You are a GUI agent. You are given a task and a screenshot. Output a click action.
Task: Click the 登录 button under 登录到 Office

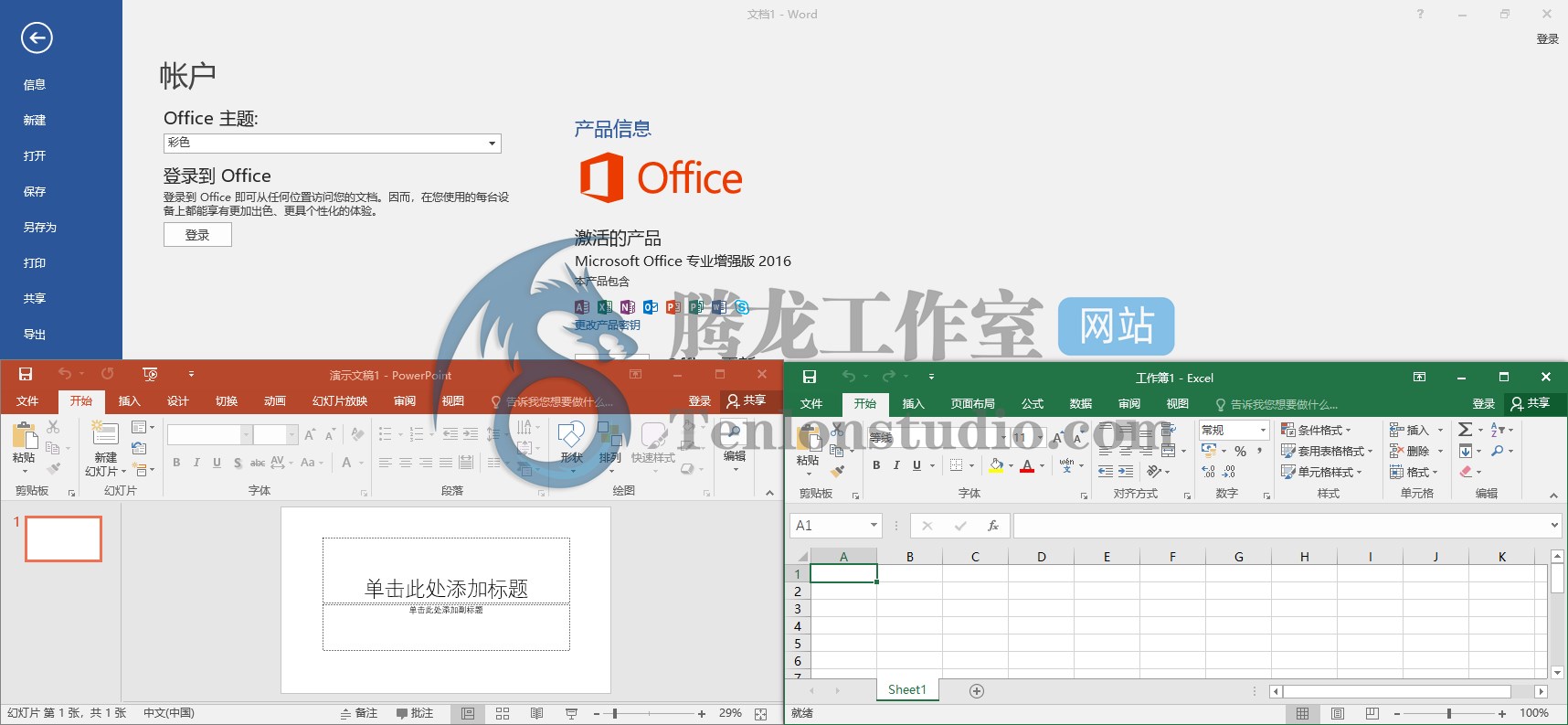197,235
